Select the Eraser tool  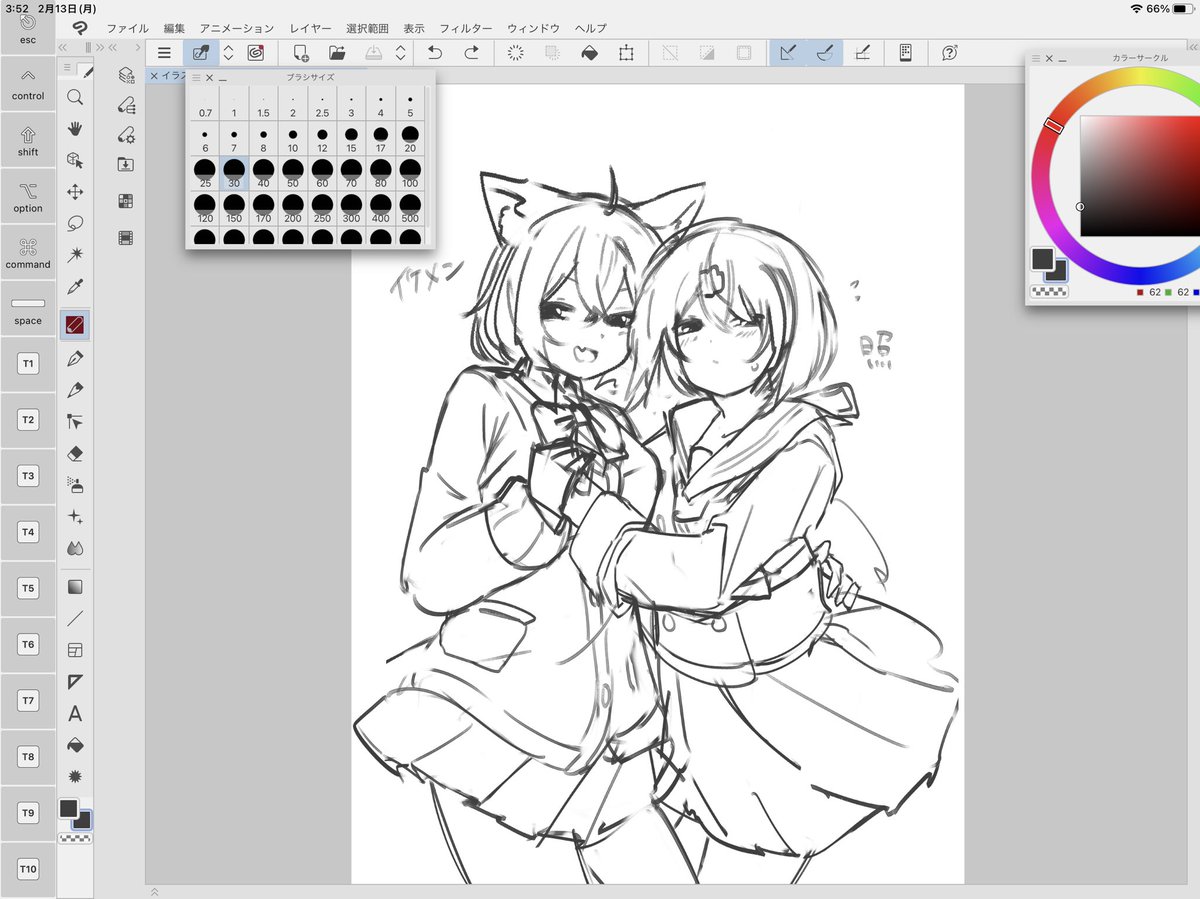click(75, 453)
